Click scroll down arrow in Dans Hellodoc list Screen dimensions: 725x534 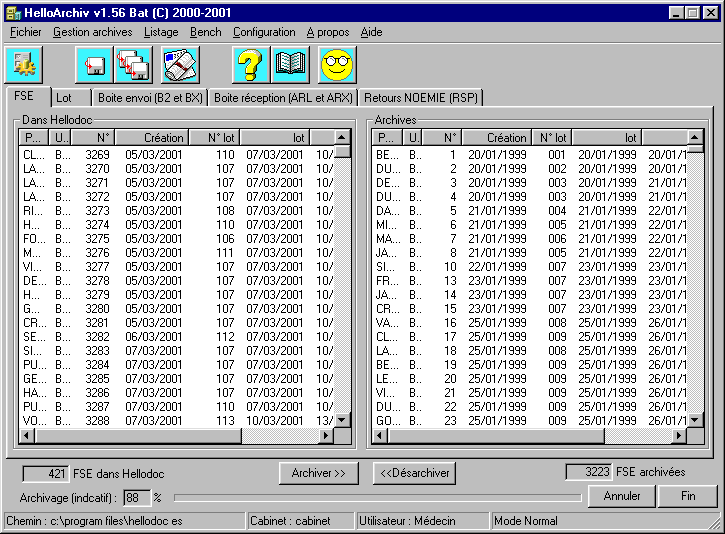pos(342,420)
